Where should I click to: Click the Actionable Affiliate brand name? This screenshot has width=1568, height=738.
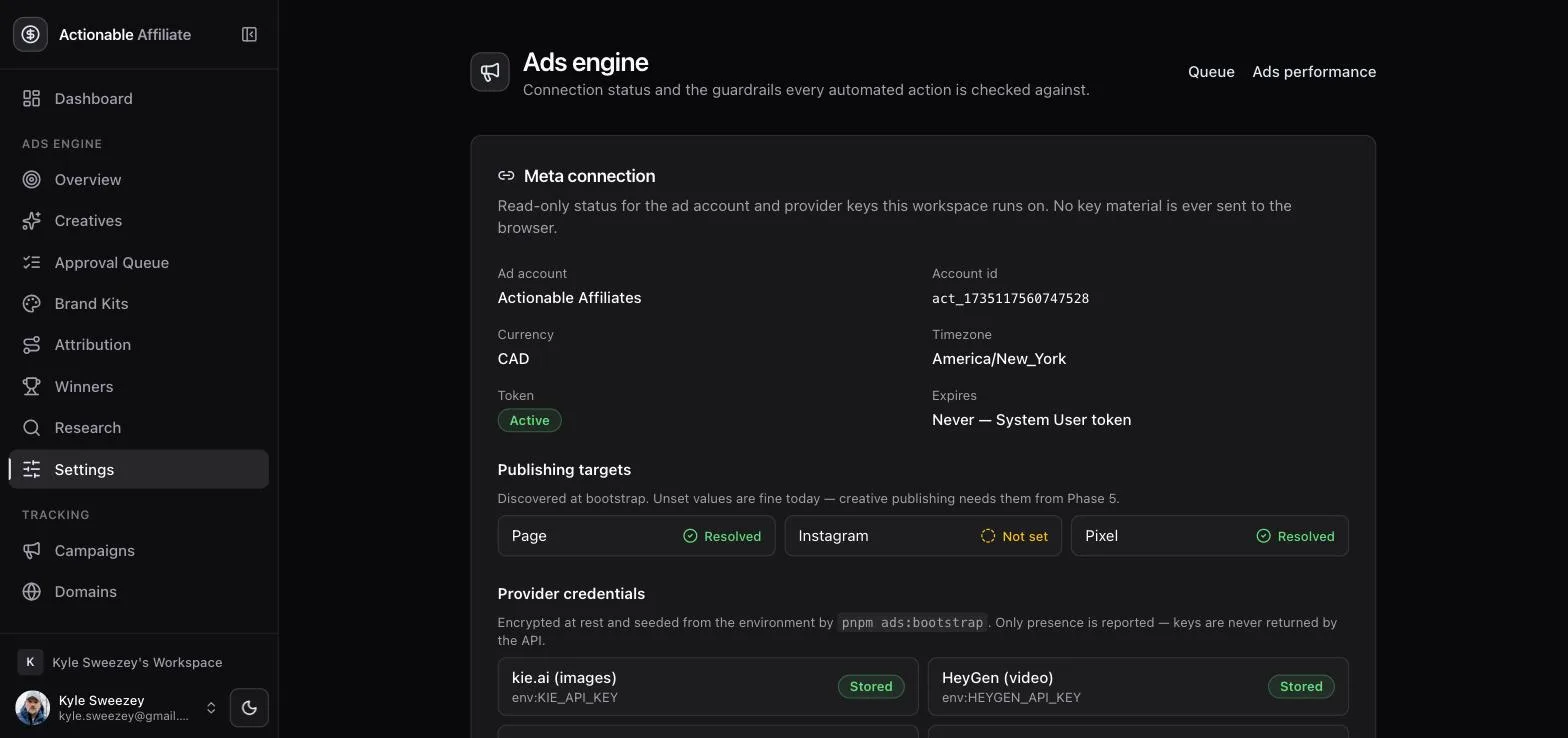[125, 34]
